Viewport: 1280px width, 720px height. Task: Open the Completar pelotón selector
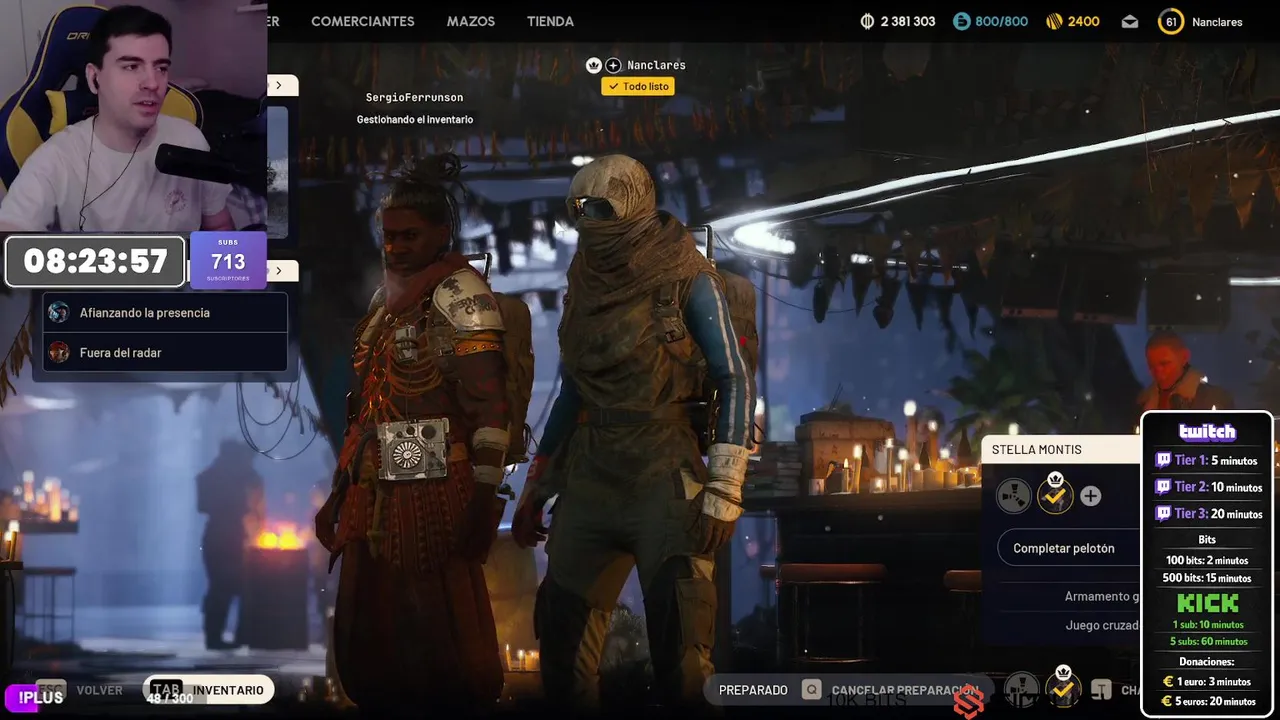(1069, 548)
